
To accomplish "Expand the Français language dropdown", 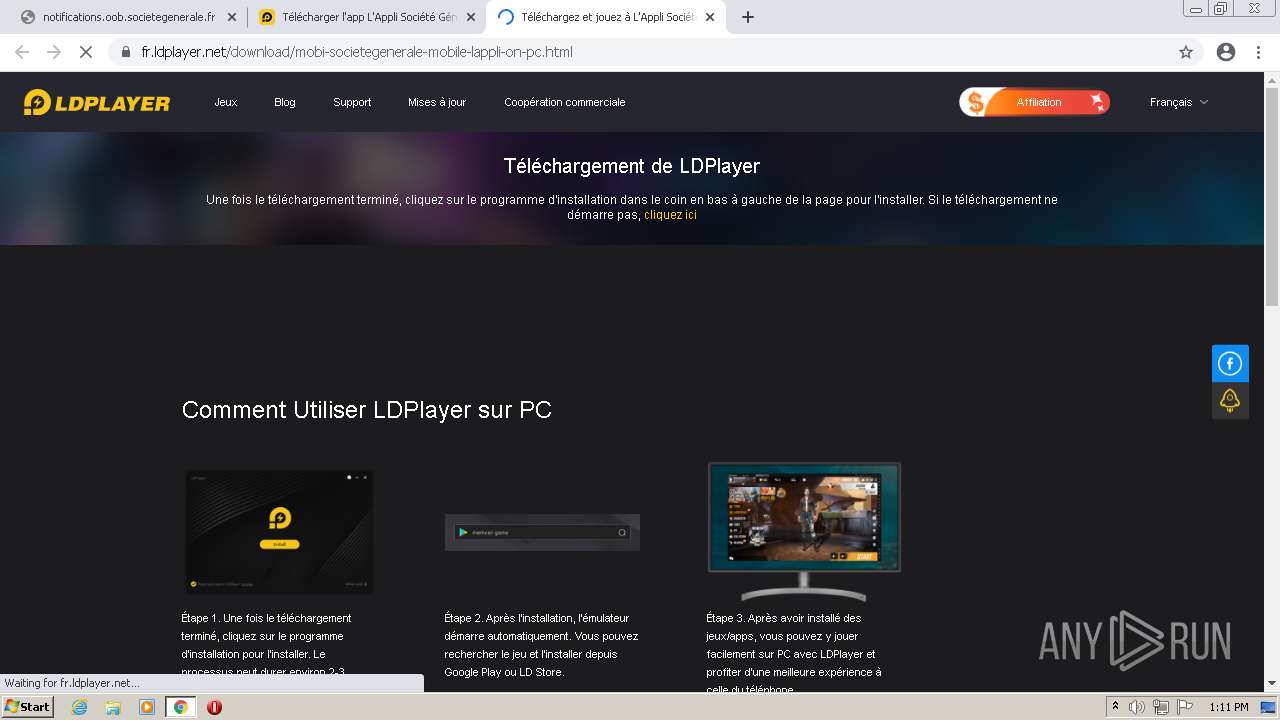I will click(1179, 102).
